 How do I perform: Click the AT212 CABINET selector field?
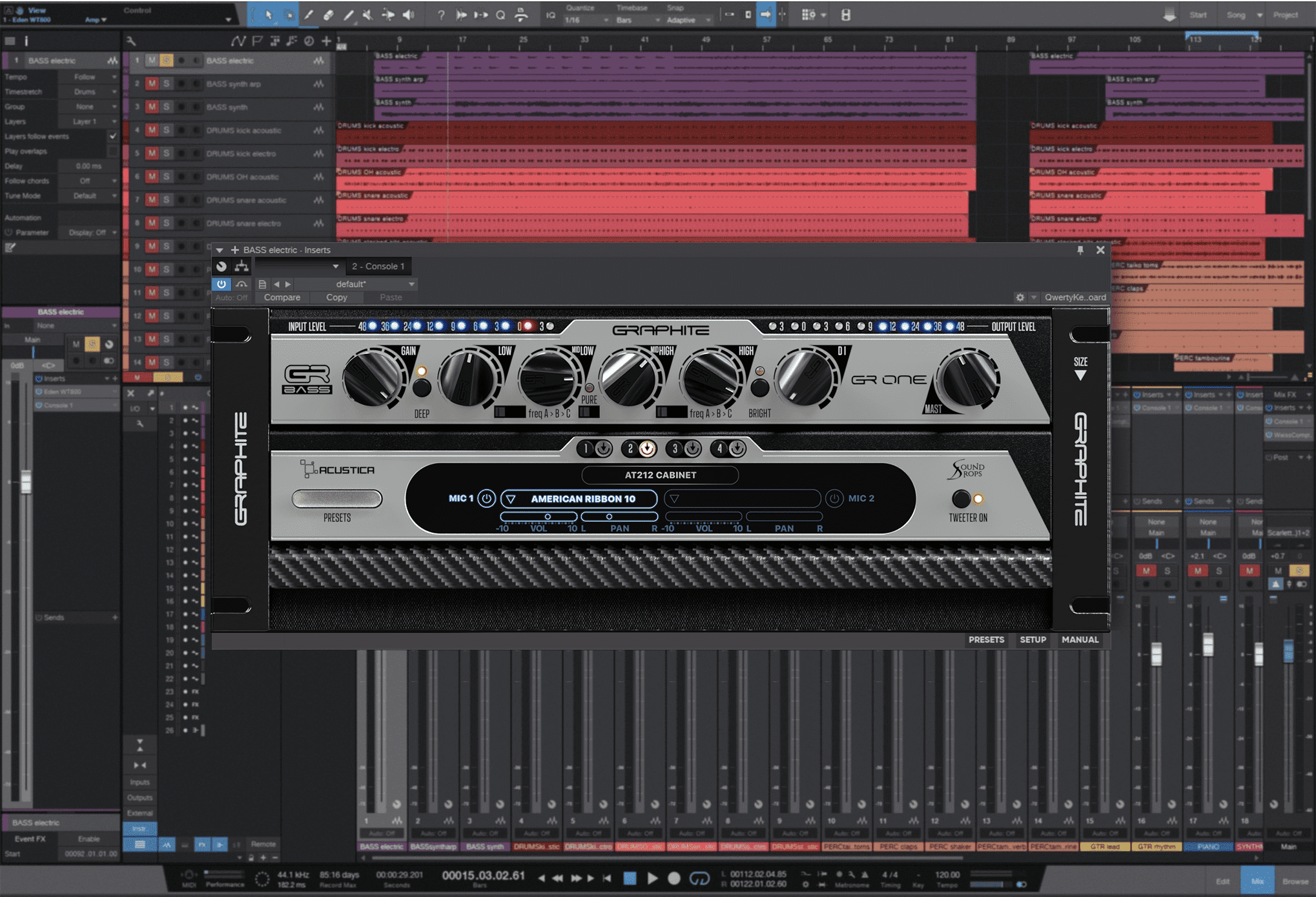[660, 475]
